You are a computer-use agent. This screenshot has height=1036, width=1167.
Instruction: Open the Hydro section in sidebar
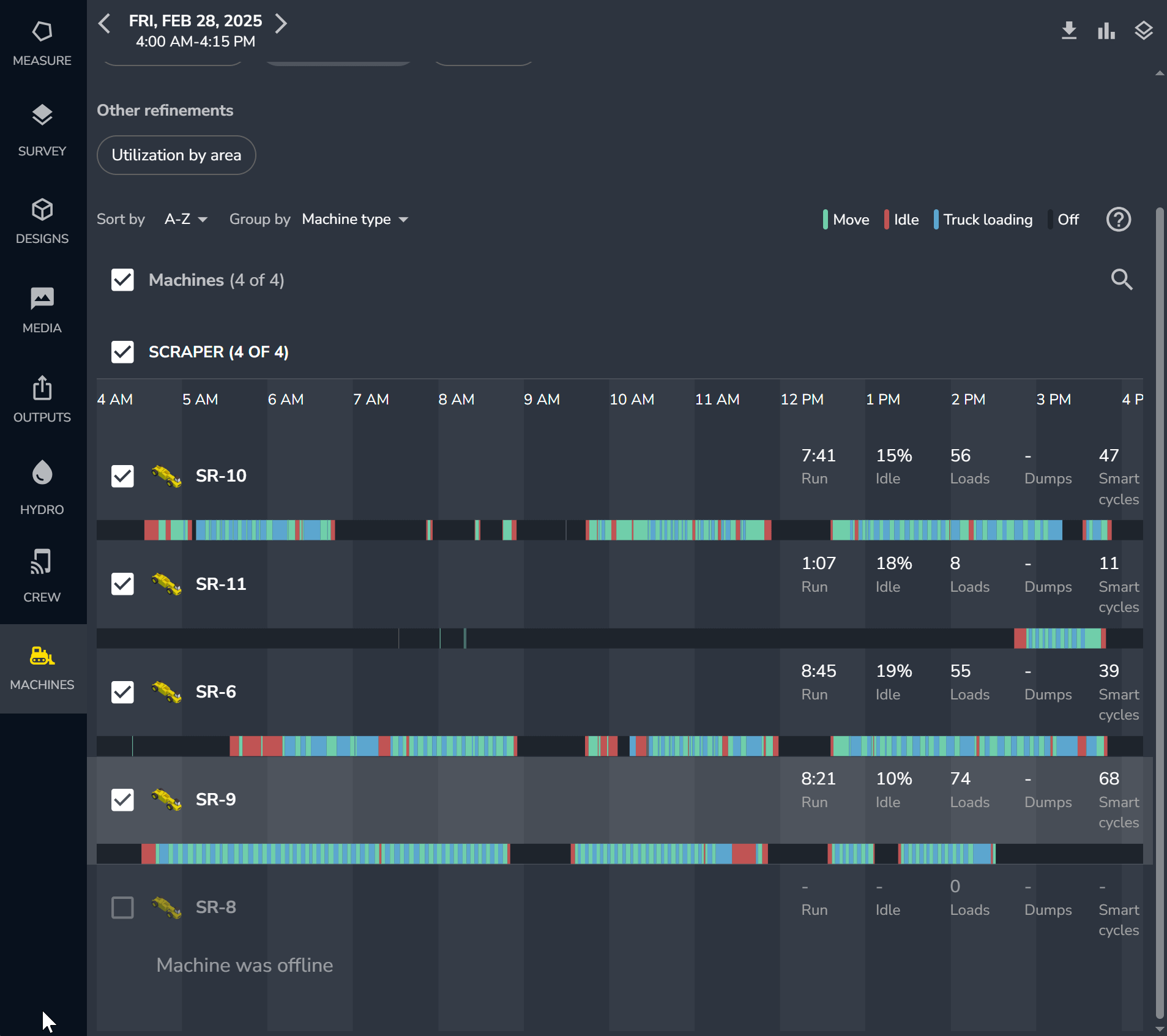tap(42, 488)
